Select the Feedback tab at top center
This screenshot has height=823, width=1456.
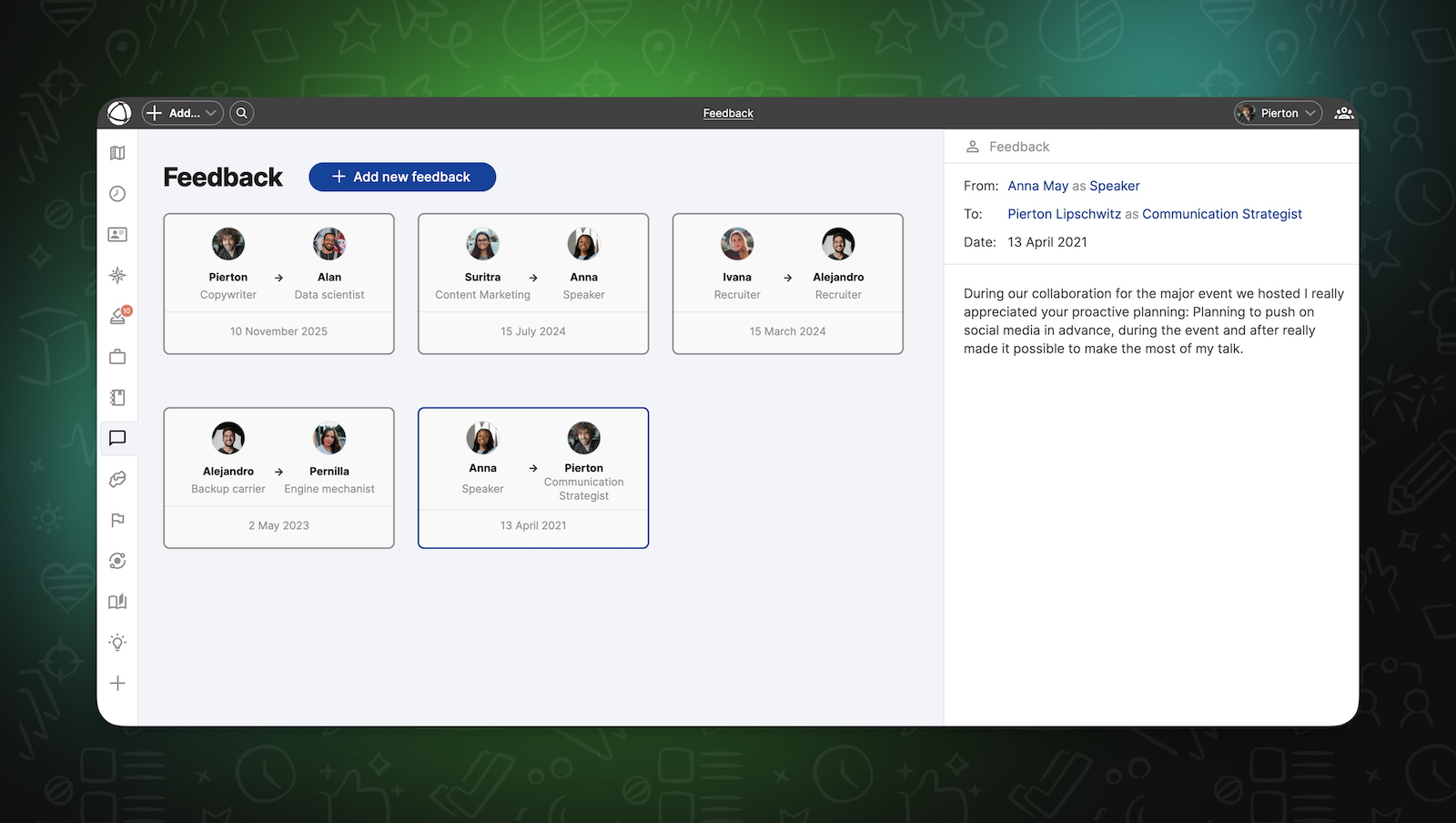pos(727,113)
